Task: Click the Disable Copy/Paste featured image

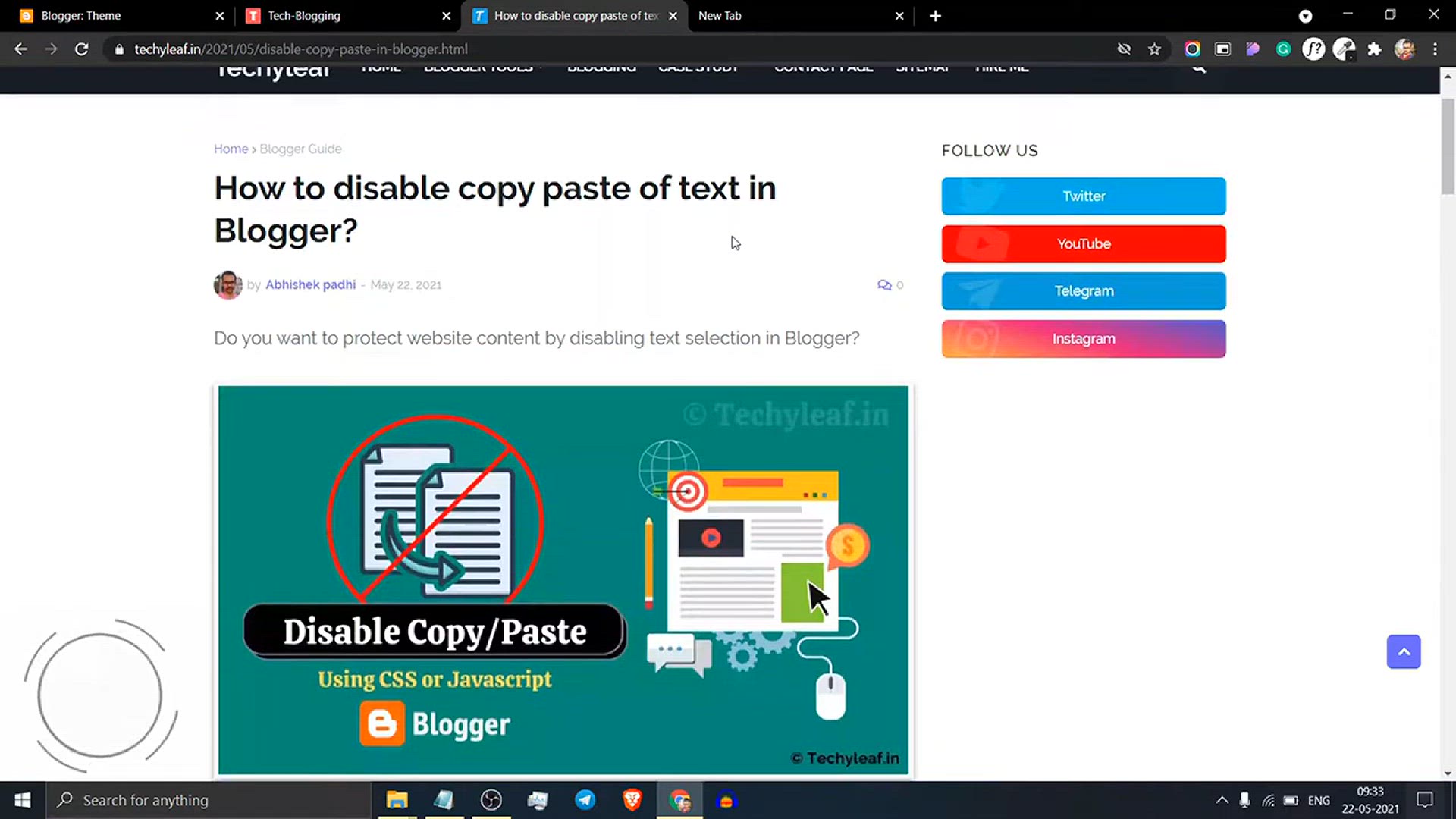Action: coord(563,580)
